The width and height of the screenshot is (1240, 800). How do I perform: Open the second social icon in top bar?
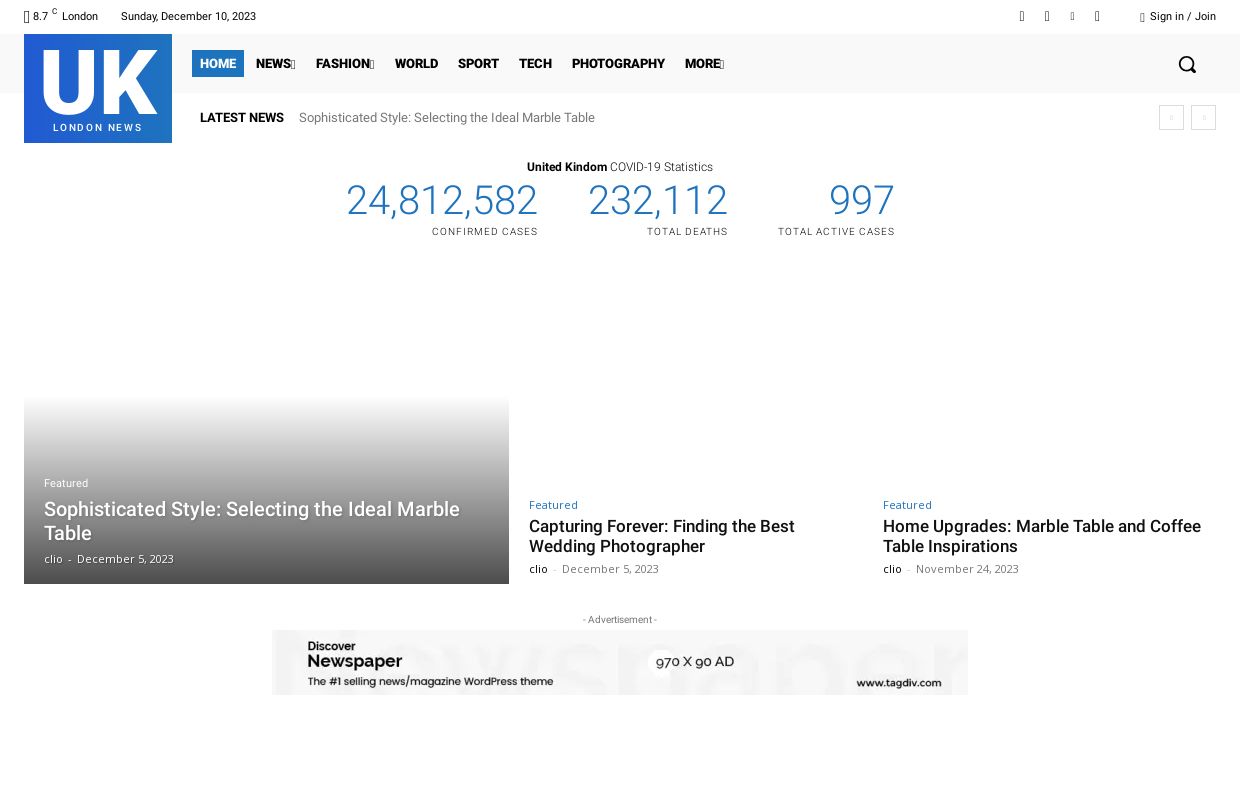(1047, 16)
